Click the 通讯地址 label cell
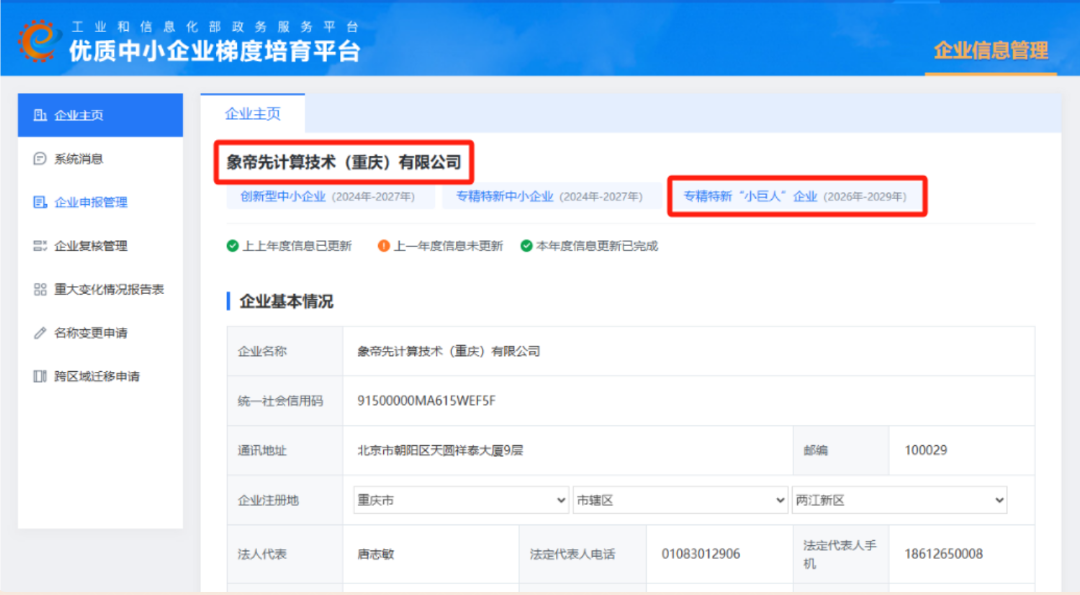This screenshot has width=1080, height=595. tap(285, 450)
